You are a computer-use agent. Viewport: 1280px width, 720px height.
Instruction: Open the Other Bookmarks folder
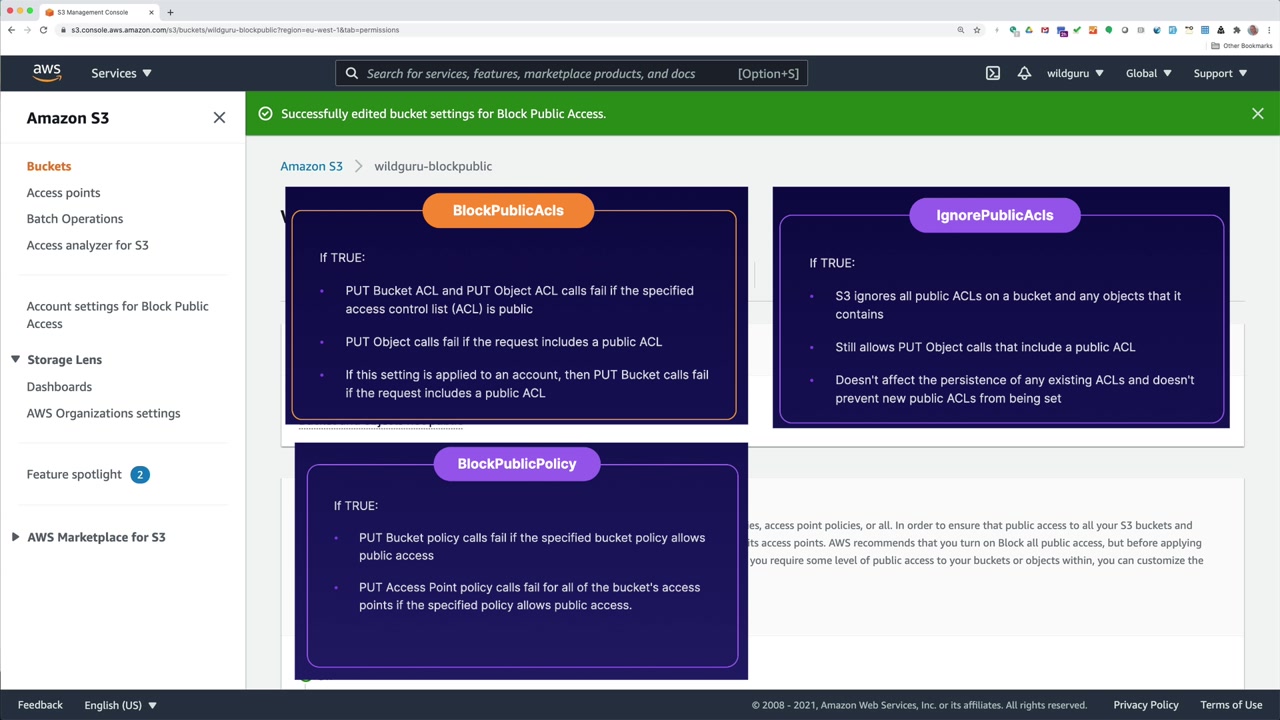coord(1242,46)
